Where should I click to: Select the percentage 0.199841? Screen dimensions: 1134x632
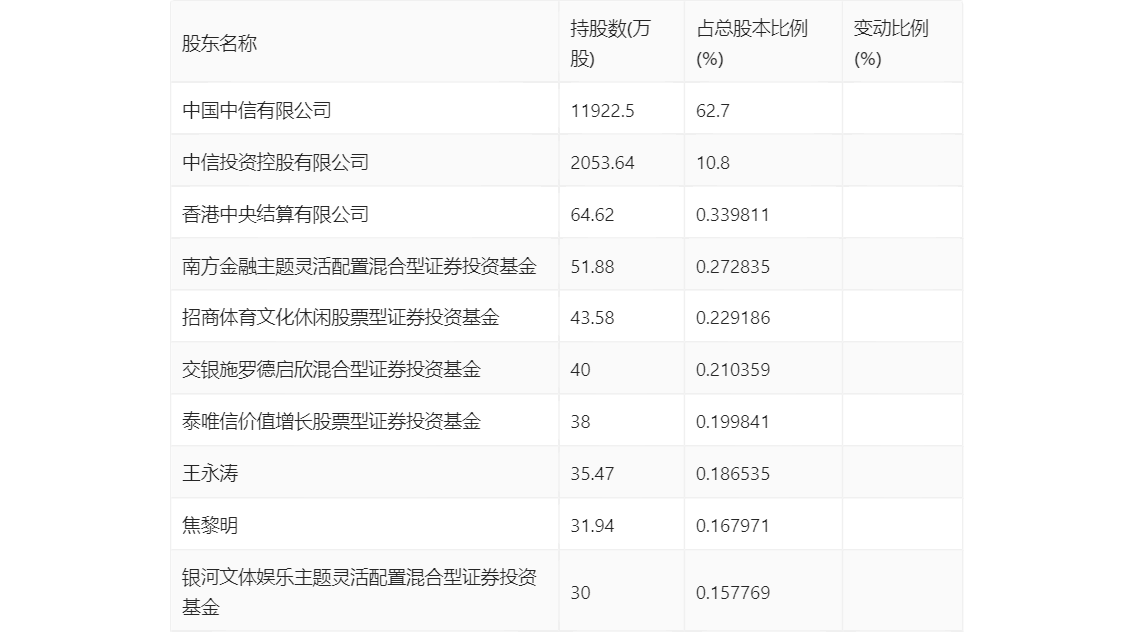(733, 422)
